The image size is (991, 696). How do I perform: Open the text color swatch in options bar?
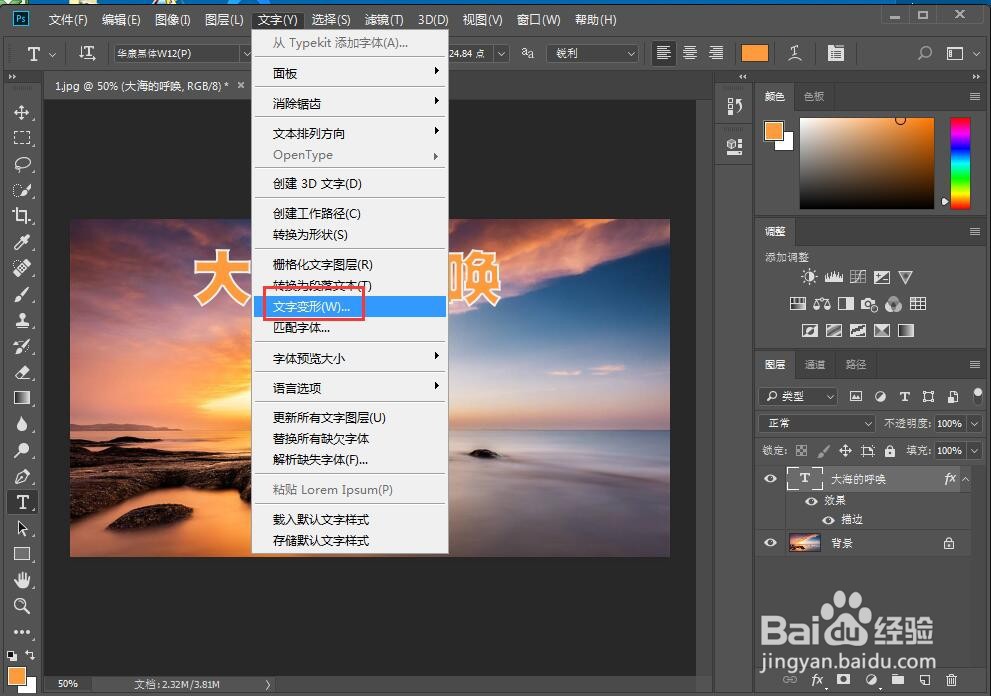(x=754, y=52)
